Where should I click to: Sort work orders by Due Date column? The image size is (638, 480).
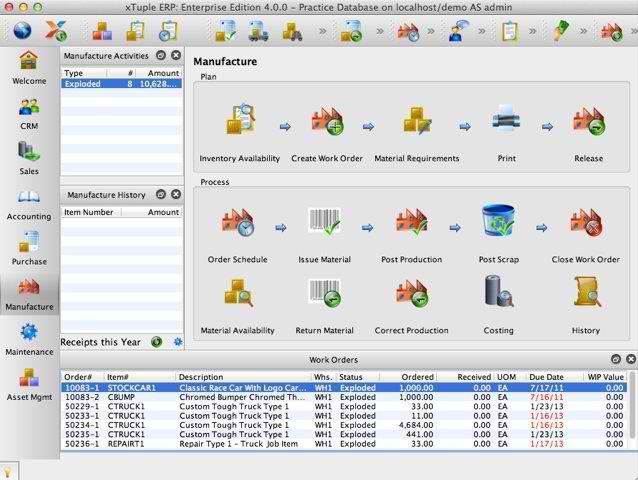pyautogui.click(x=555, y=377)
